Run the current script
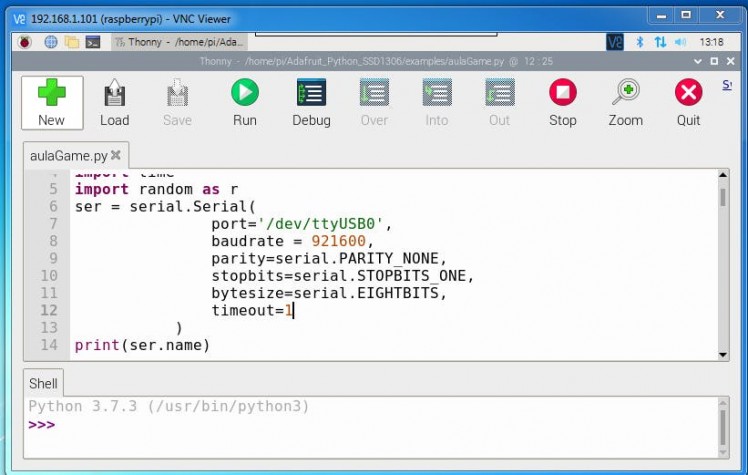Viewport: 748px width, 475px height. pos(245,103)
